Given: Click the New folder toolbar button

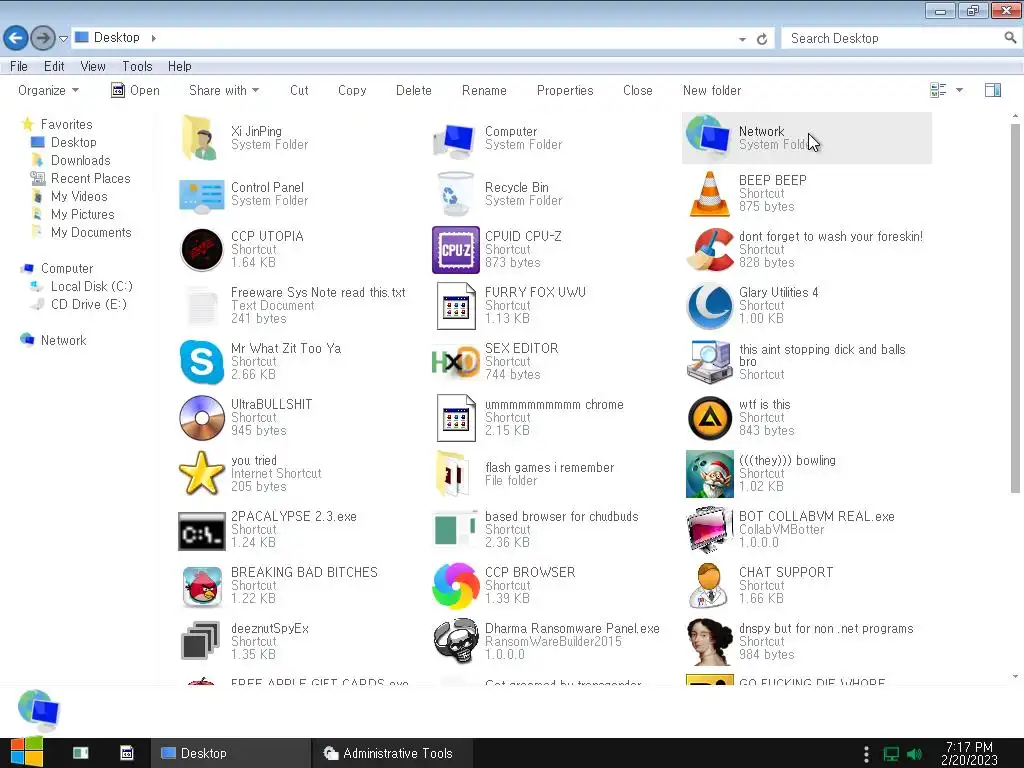Looking at the screenshot, I should 712,90.
